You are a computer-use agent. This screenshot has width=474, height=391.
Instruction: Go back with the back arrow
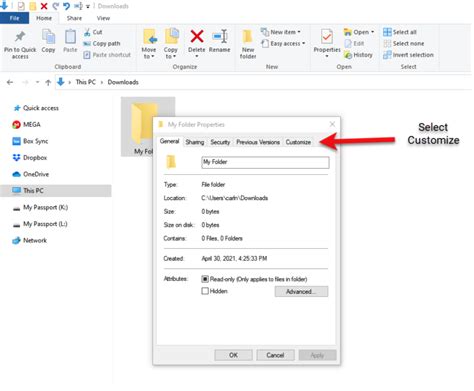tap(10, 82)
